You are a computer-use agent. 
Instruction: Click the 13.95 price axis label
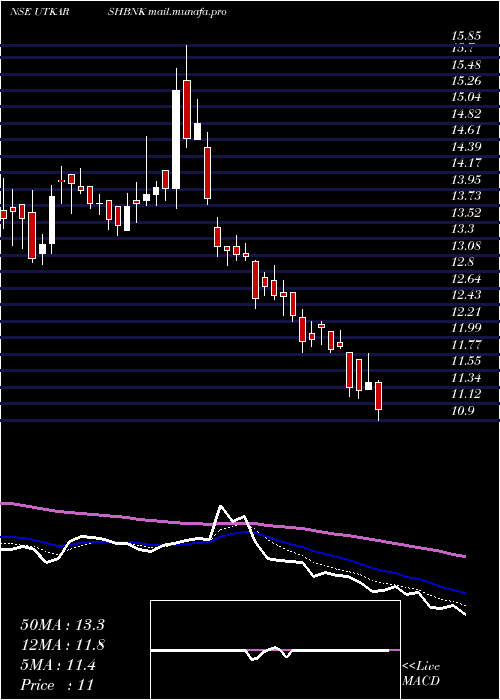point(466,180)
